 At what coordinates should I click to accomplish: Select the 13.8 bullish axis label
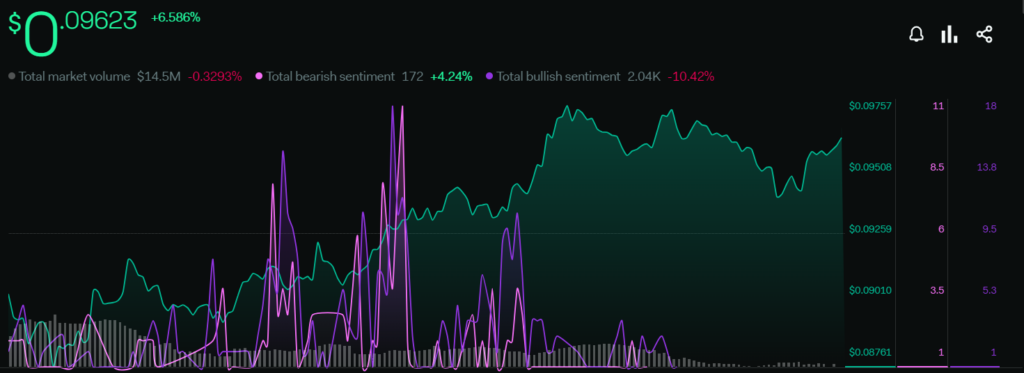[986, 167]
